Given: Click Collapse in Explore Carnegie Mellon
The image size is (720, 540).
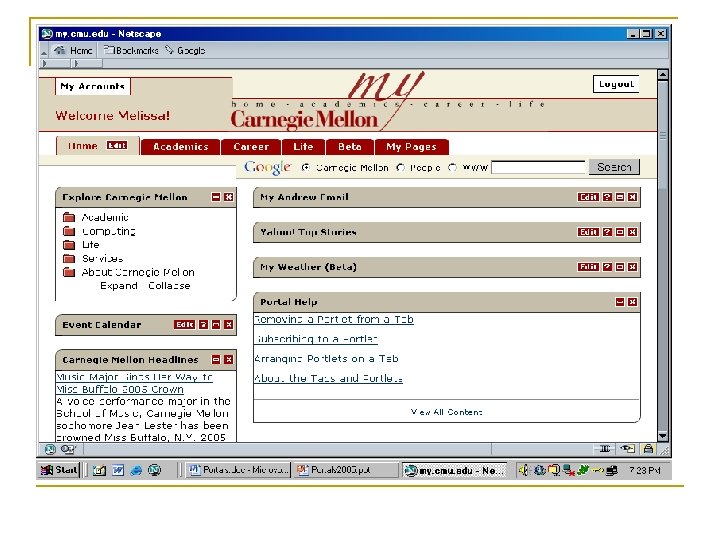Looking at the screenshot, I should coord(169,286).
